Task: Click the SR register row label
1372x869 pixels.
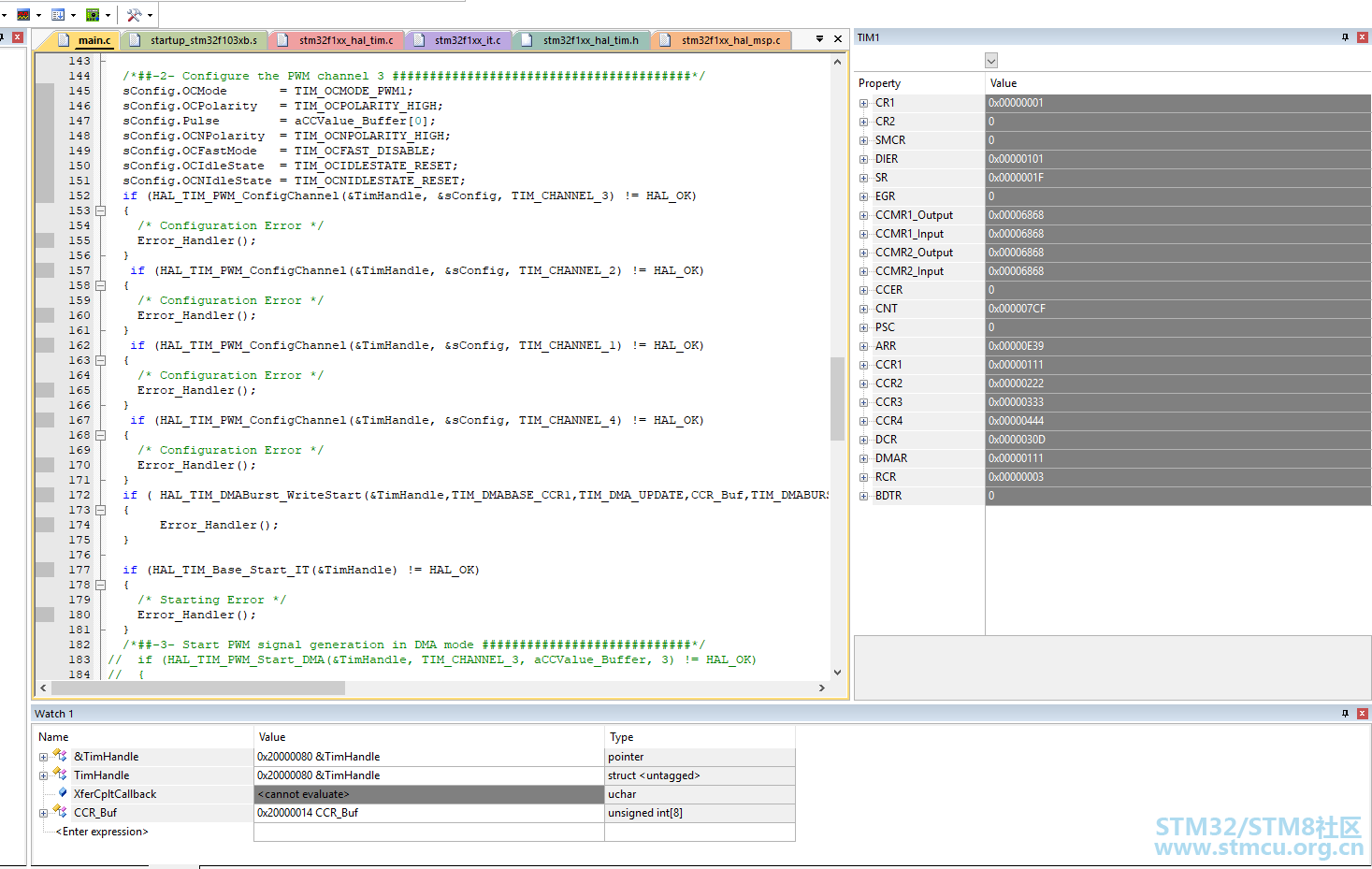Action: [881, 178]
